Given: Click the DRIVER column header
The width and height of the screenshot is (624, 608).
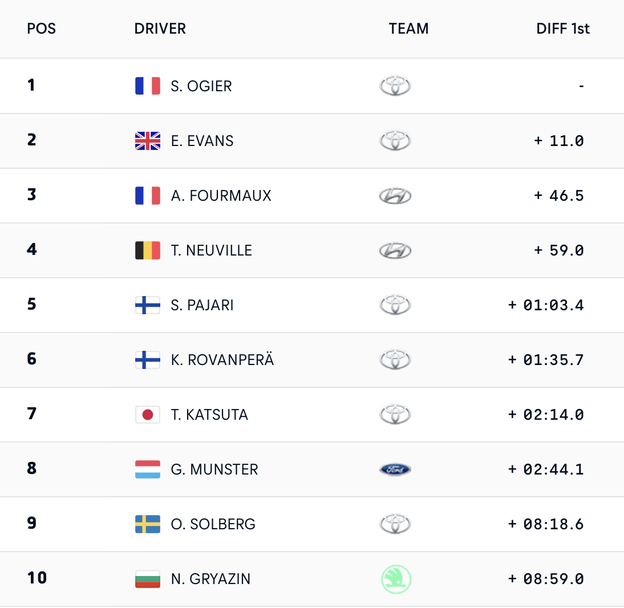Looking at the screenshot, I should (160, 29).
